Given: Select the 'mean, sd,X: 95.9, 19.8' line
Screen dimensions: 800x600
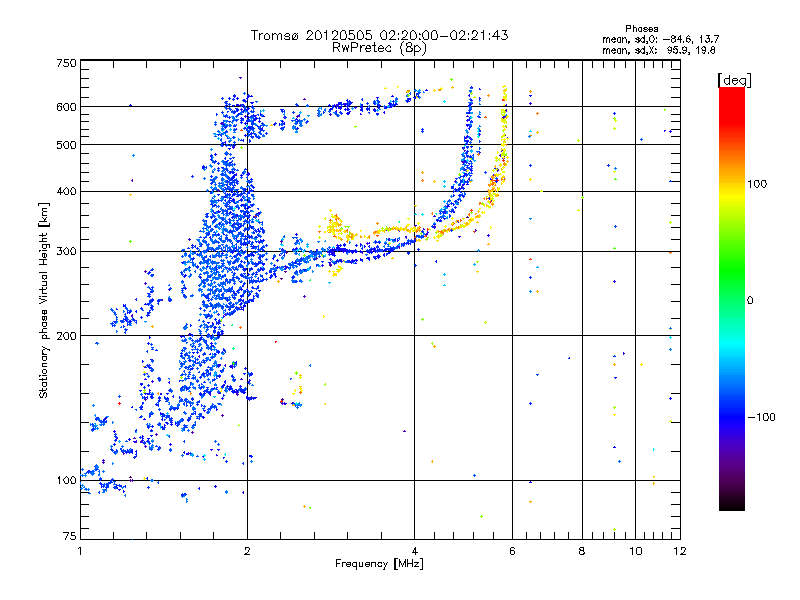Looking at the screenshot, I should pos(659,50).
